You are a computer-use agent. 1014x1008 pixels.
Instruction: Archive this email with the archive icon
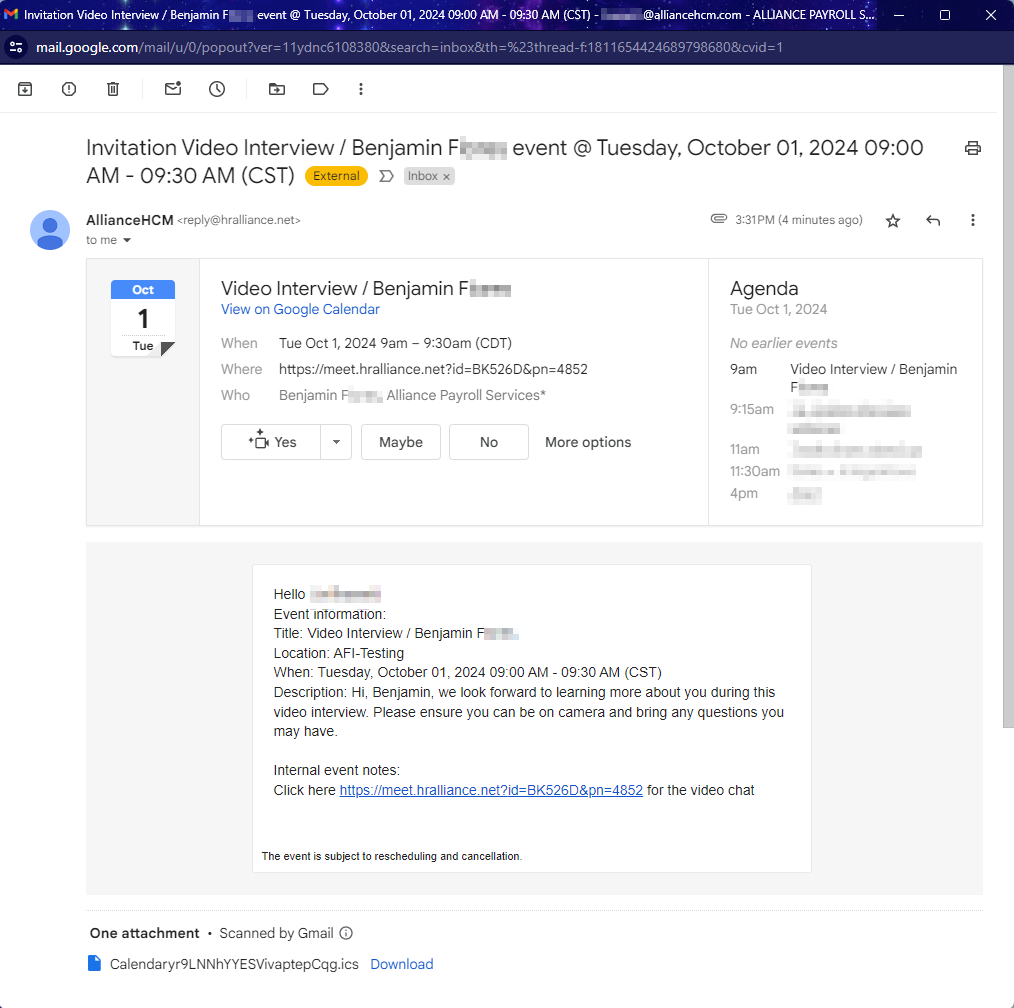(x=25, y=89)
